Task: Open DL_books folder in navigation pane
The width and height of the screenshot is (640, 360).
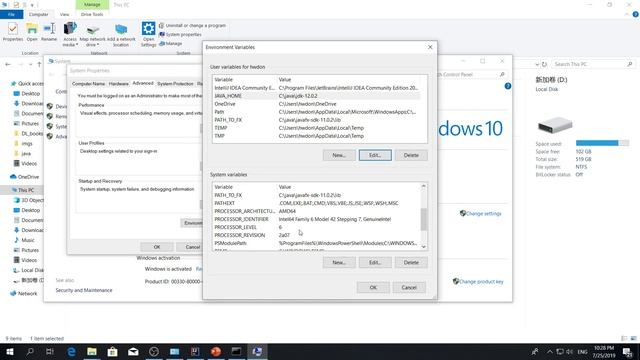Action: tap(28, 133)
